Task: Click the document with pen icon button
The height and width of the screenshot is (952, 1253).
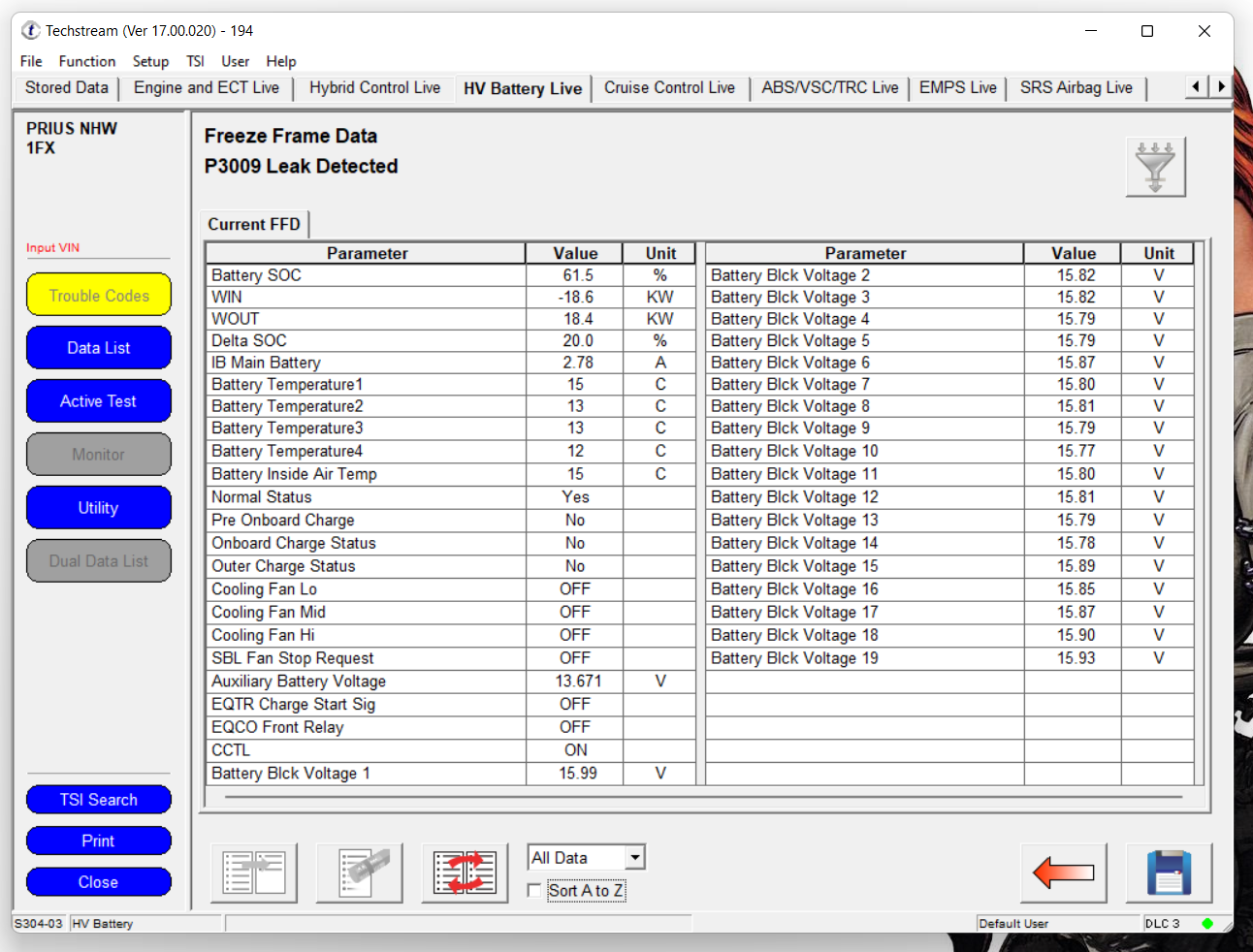Action: [360, 873]
